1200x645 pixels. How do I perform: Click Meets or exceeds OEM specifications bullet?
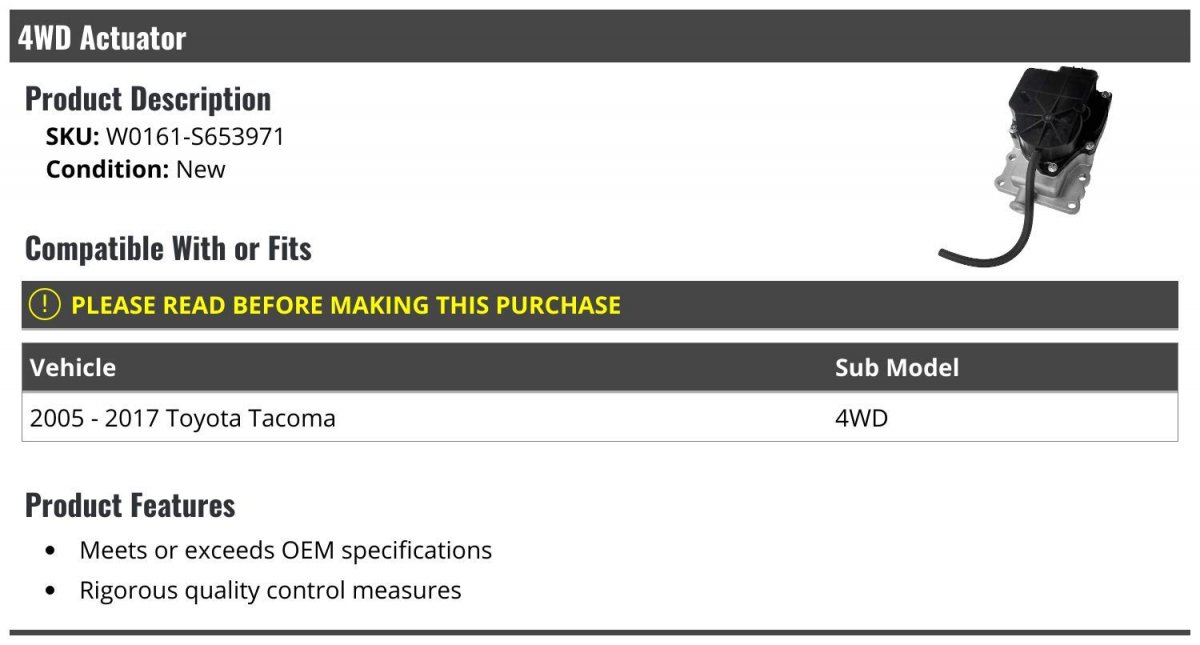tap(285, 550)
